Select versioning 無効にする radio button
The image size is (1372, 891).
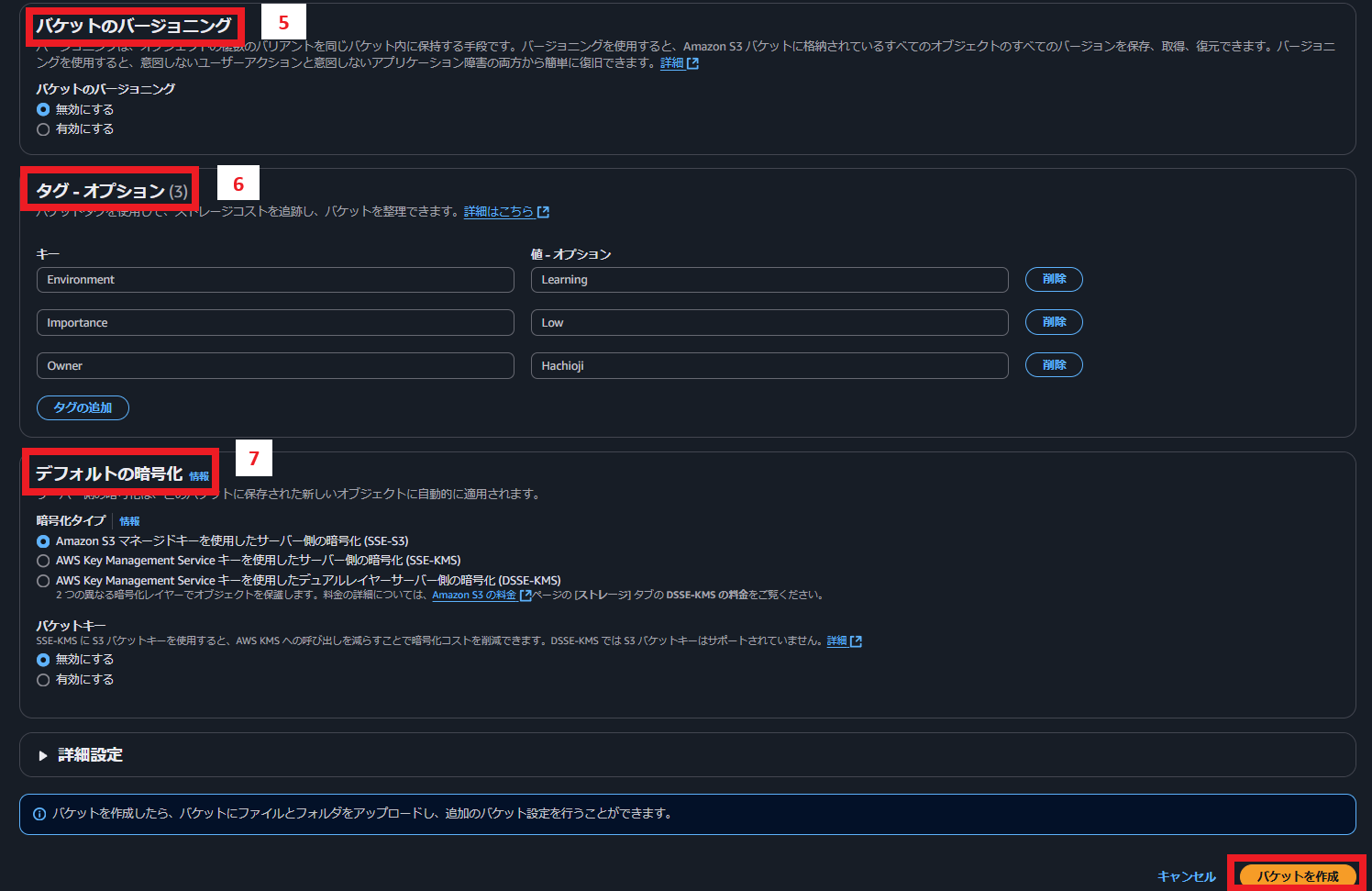(43, 109)
